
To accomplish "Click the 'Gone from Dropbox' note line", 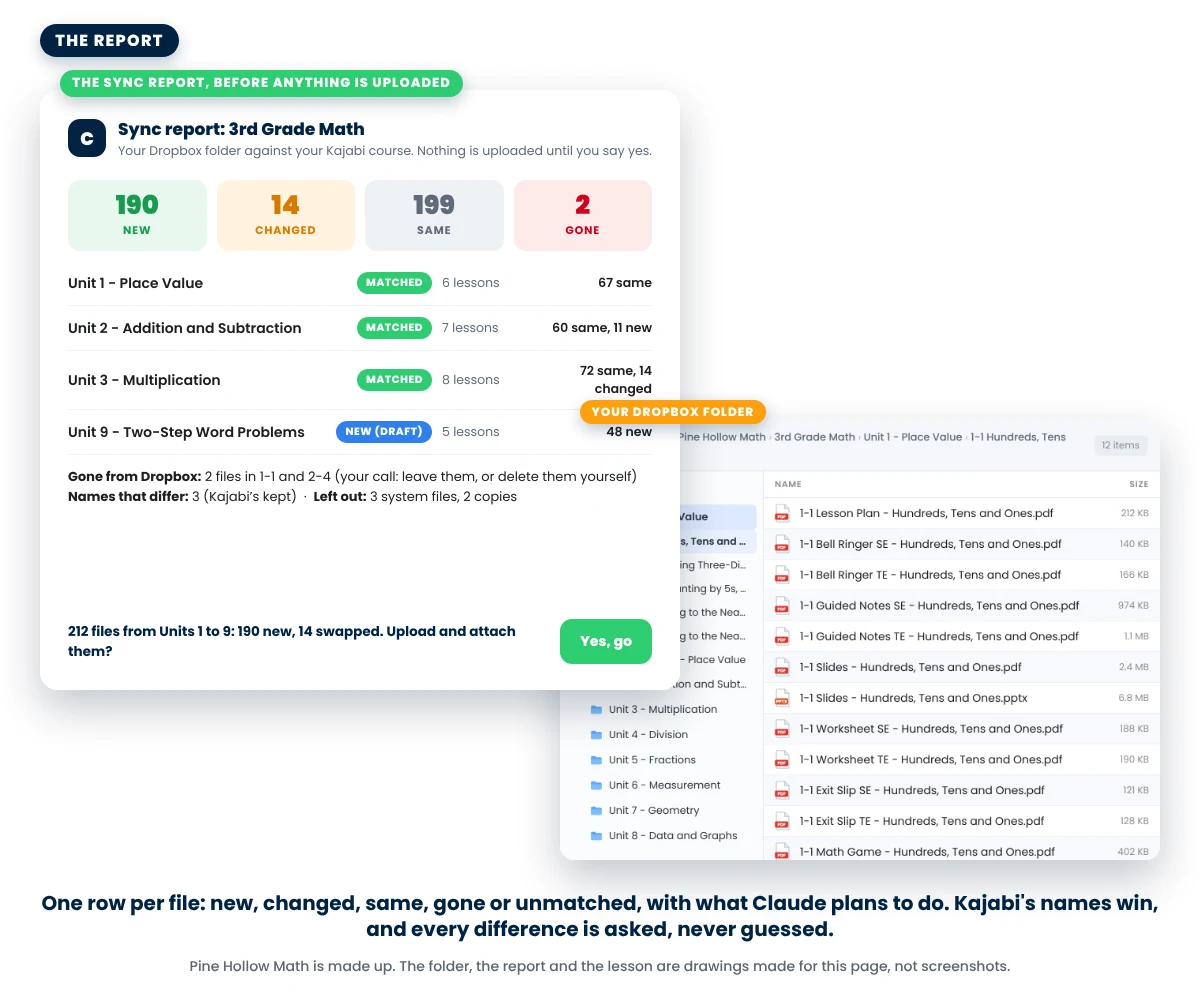I will (x=352, y=476).
